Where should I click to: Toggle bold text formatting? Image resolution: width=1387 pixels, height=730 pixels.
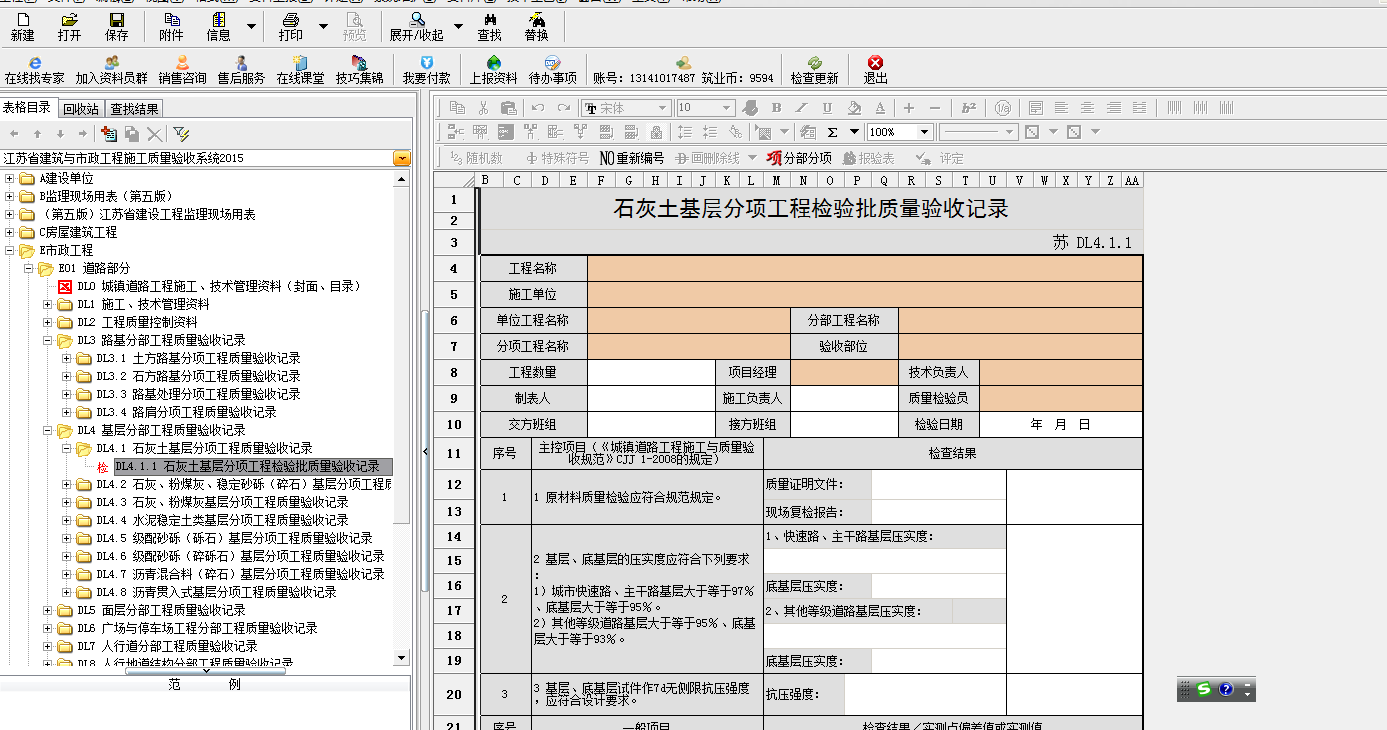click(x=776, y=108)
